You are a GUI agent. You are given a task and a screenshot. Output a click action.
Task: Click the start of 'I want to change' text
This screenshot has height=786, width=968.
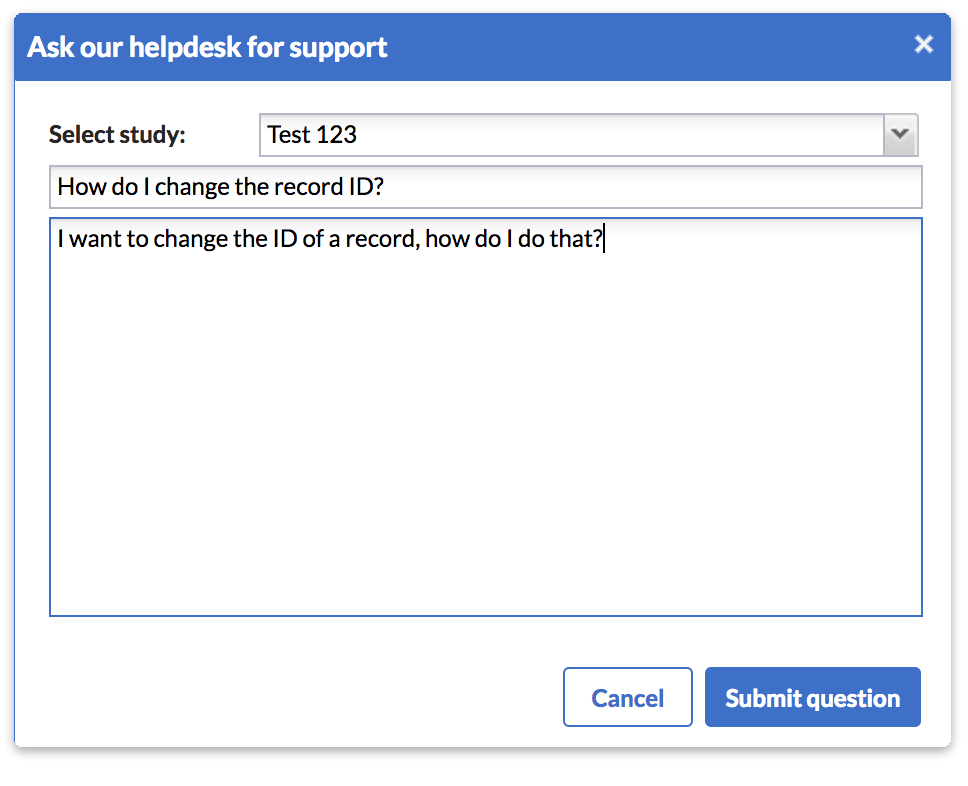click(x=59, y=239)
